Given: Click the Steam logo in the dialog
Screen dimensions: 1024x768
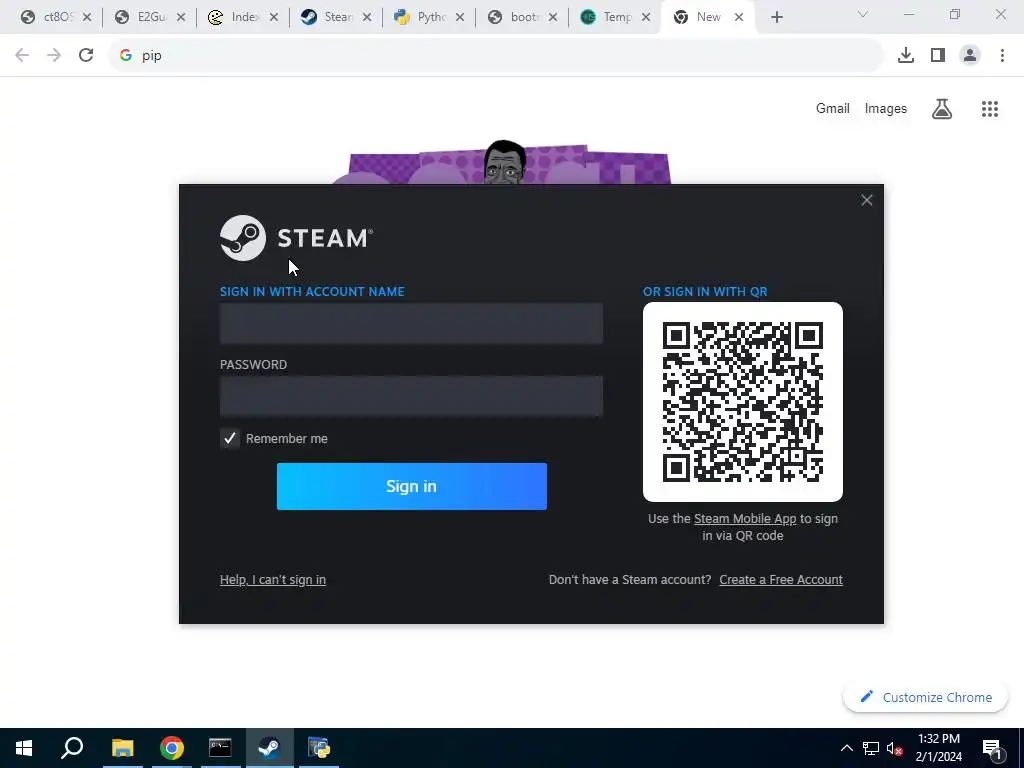Looking at the screenshot, I should tap(296, 238).
